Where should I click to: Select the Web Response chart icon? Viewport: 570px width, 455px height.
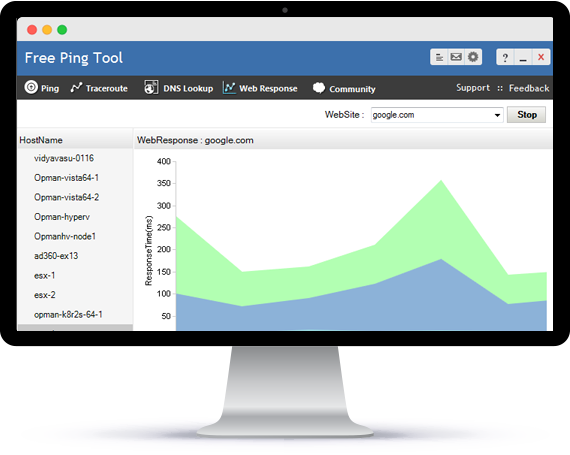click(x=229, y=88)
